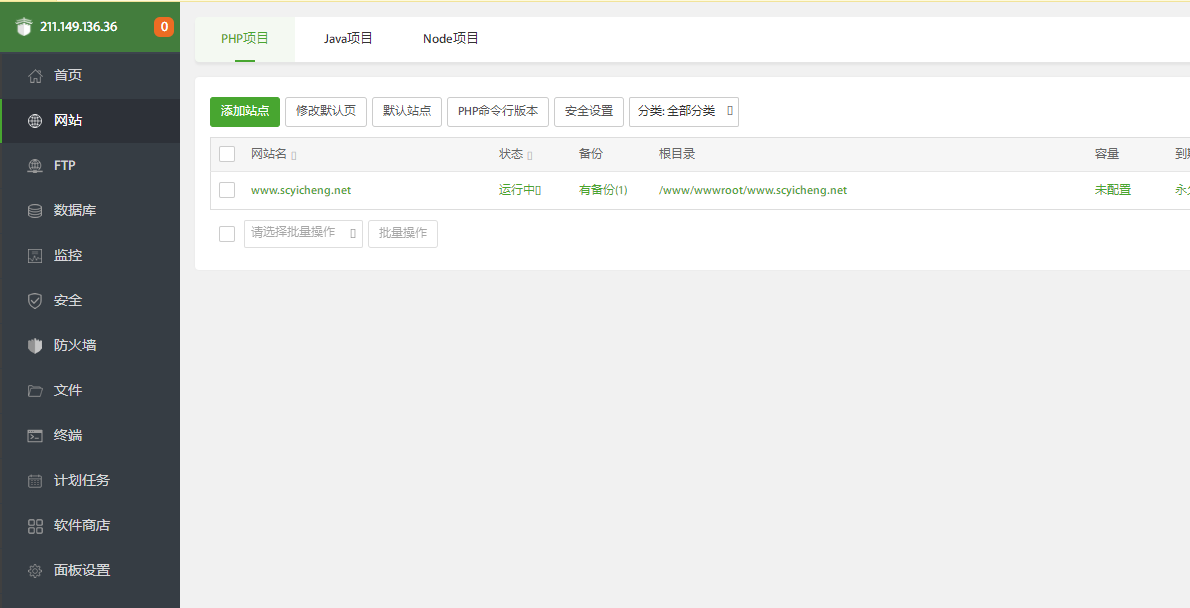The image size is (1190, 608).
Task: Open the 请选择批量操作 dropdown
Action: pyautogui.click(x=303, y=233)
